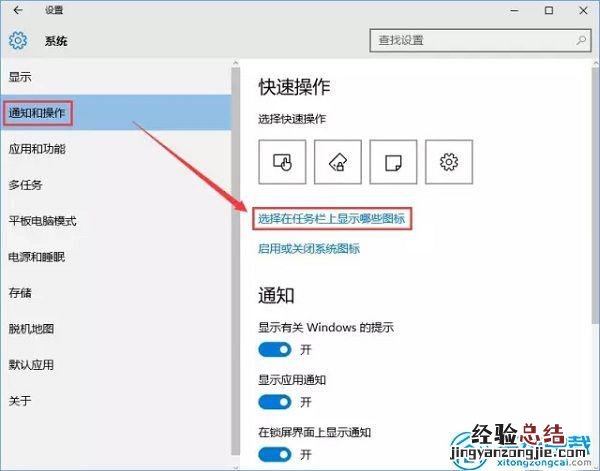The height and width of the screenshot is (471, 600).
Task: Select the all settings gear quick action tile
Action: pos(449,162)
